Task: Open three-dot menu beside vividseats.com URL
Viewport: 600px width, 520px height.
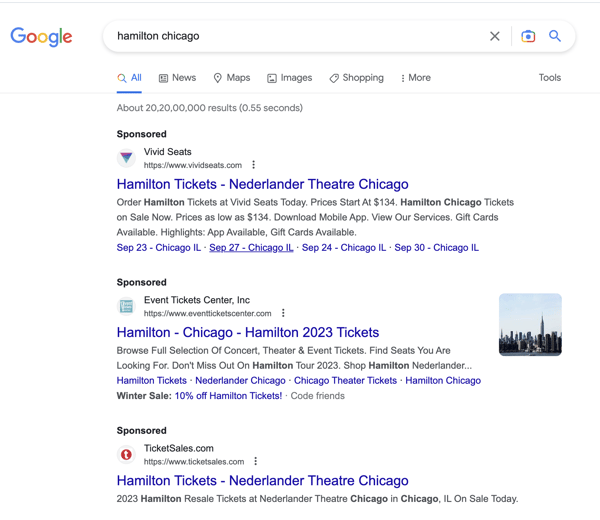Action: point(253,165)
